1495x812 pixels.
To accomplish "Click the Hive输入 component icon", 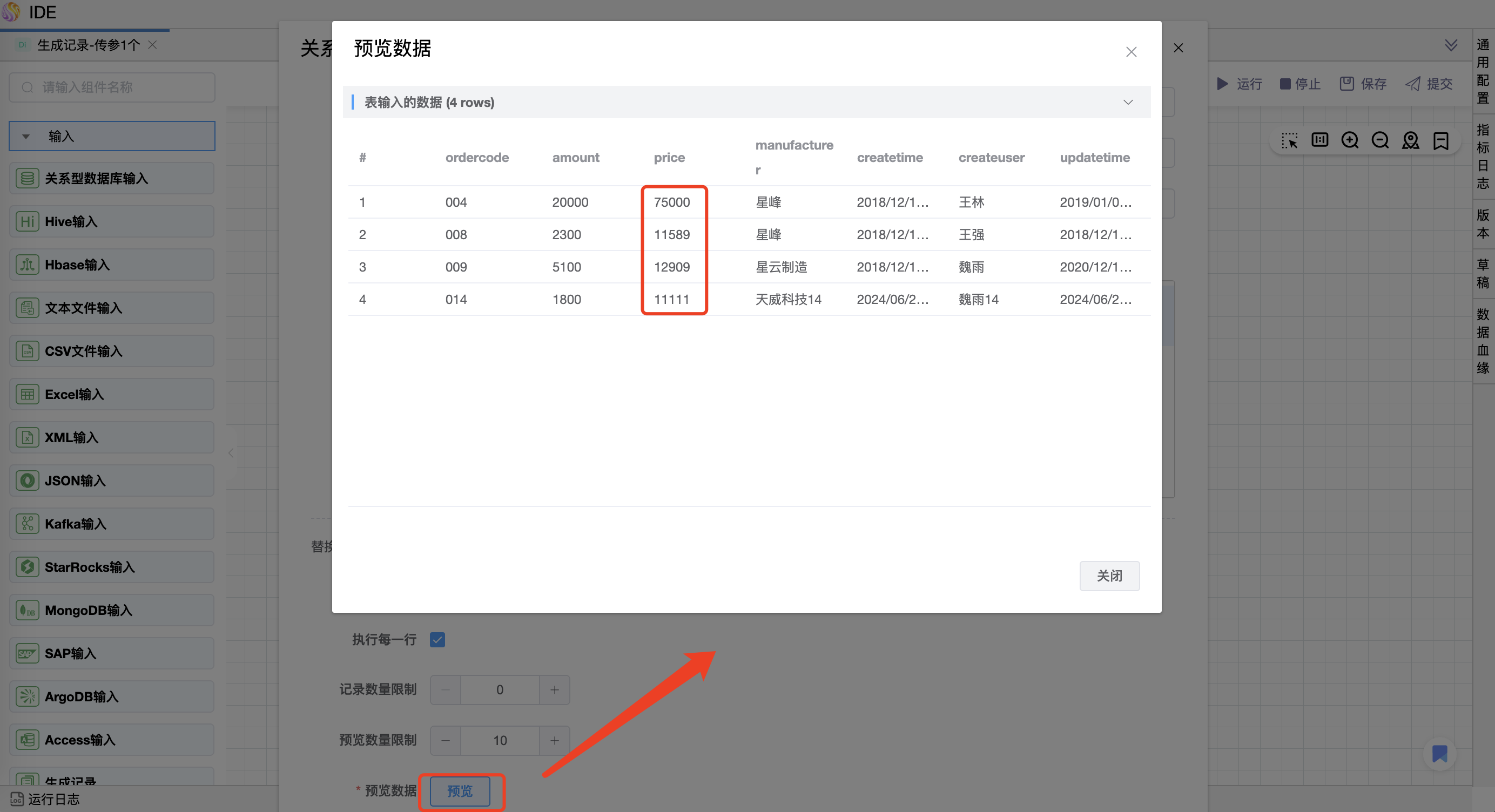I will point(28,221).
